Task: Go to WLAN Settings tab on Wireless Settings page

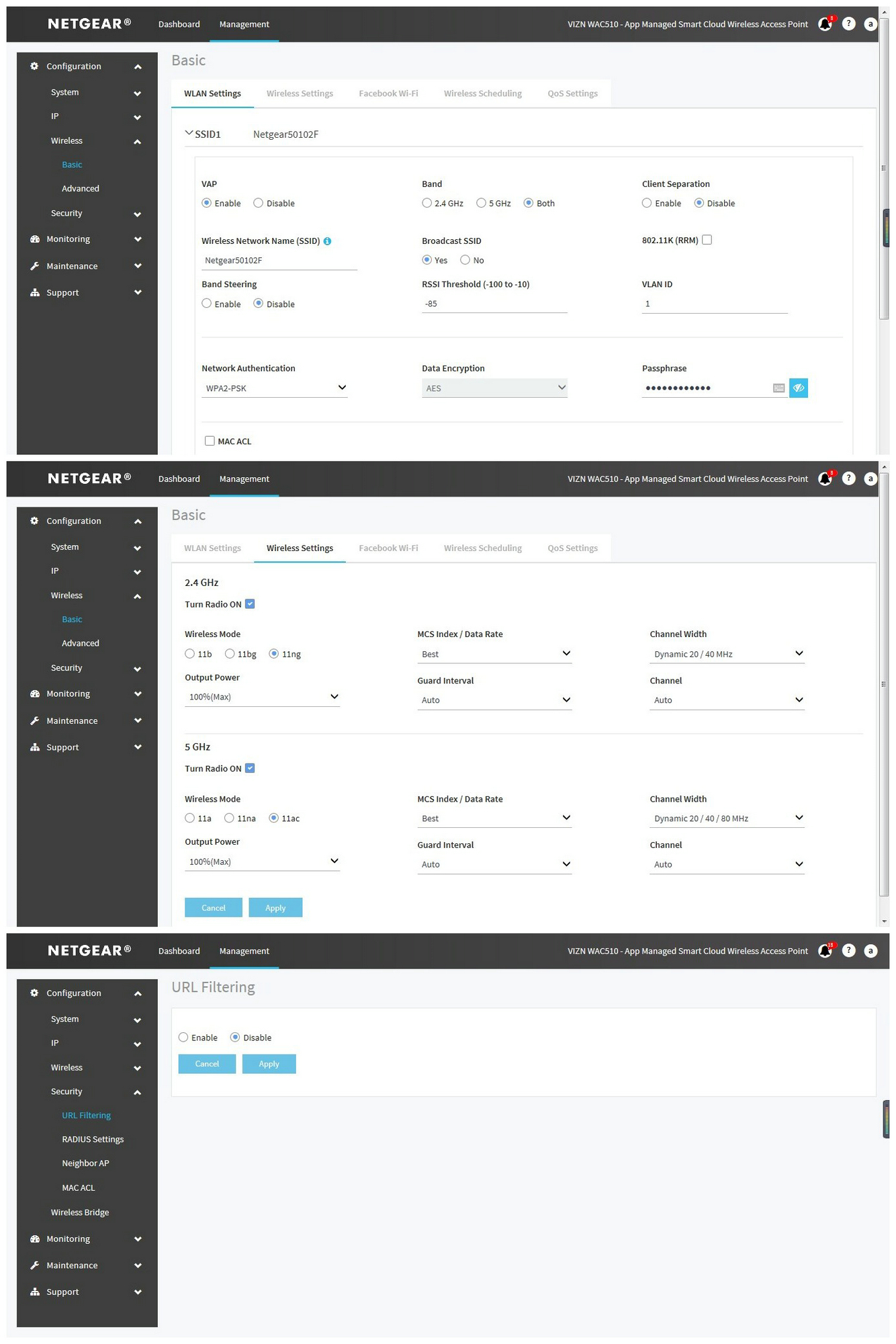Action: tap(212, 548)
